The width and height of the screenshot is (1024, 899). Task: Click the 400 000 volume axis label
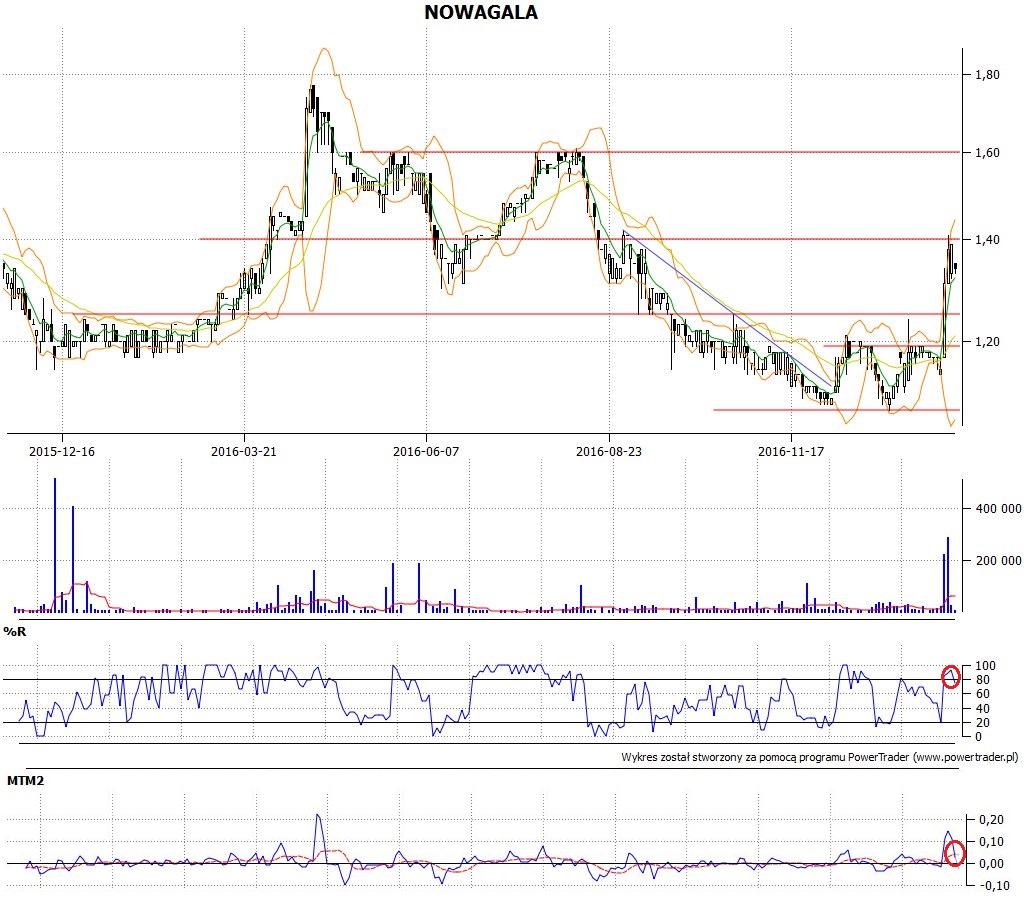click(x=998, y=509)
